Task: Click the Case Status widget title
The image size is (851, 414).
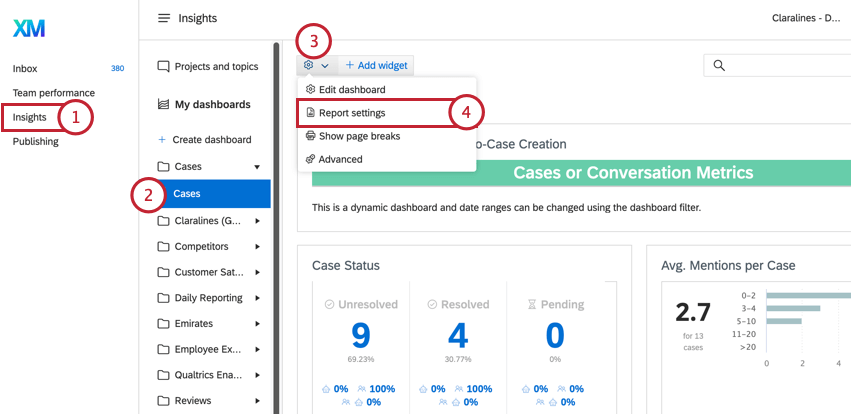Action: point(346,265)
